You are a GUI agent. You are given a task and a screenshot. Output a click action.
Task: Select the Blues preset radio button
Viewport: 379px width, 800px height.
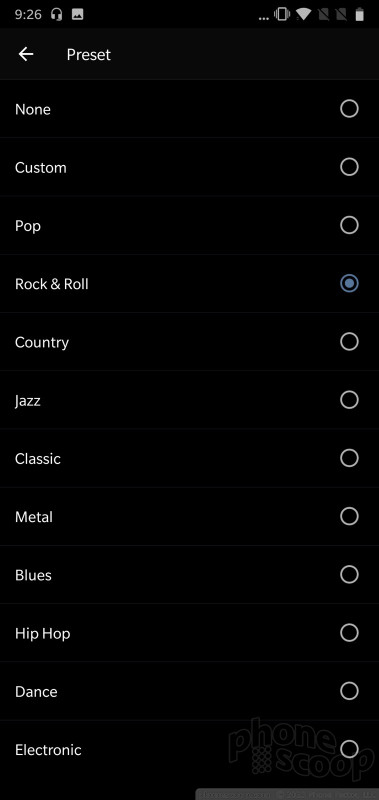[x=349, y=574]
